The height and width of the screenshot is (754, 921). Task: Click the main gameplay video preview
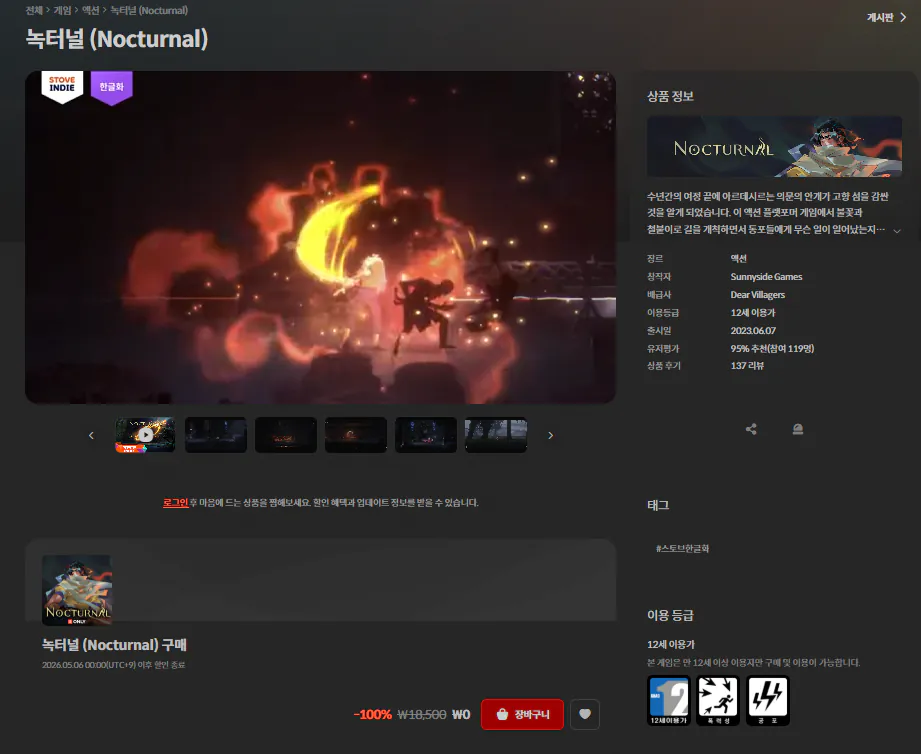(321, 237)
